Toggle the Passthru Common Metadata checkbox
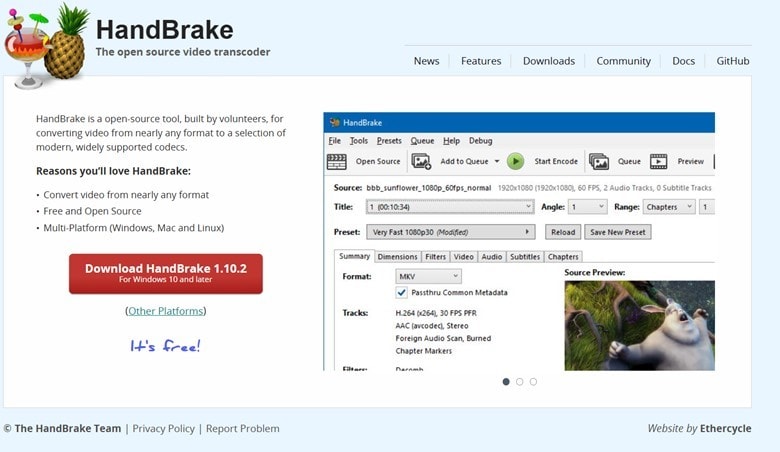The width and height of the screenshot is (780, 452). click(x=401, y=292)
